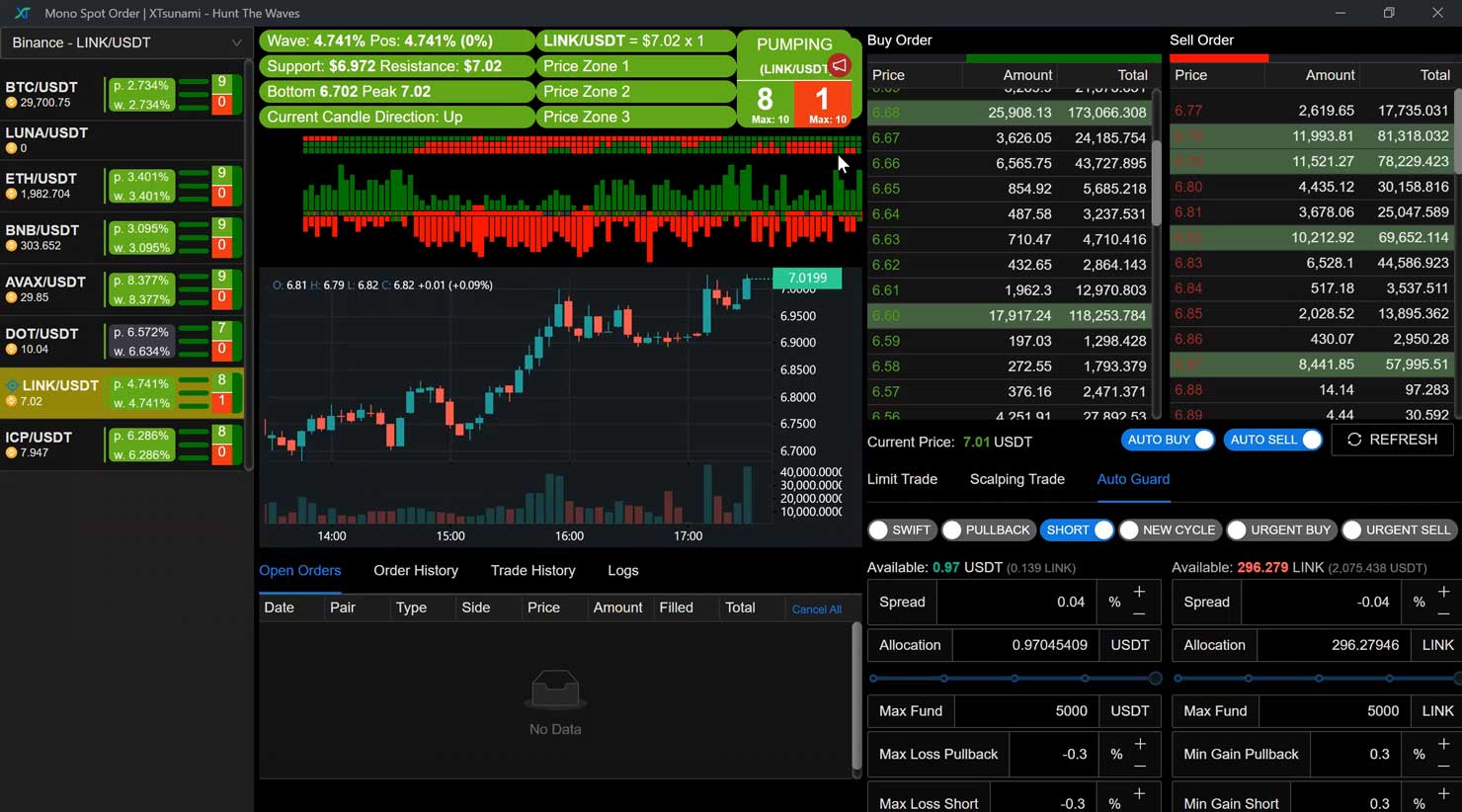Disable the SHORT mode toggle
Image resolution: width=1462 pixels, height=812 pixels.
1077,530
